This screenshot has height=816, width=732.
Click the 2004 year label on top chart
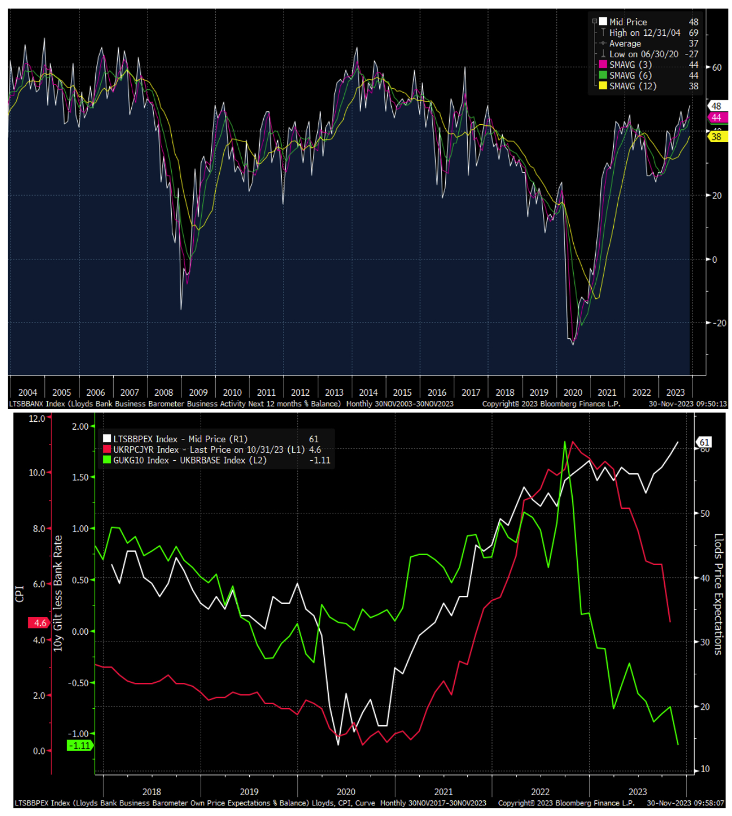pos(28,393)
